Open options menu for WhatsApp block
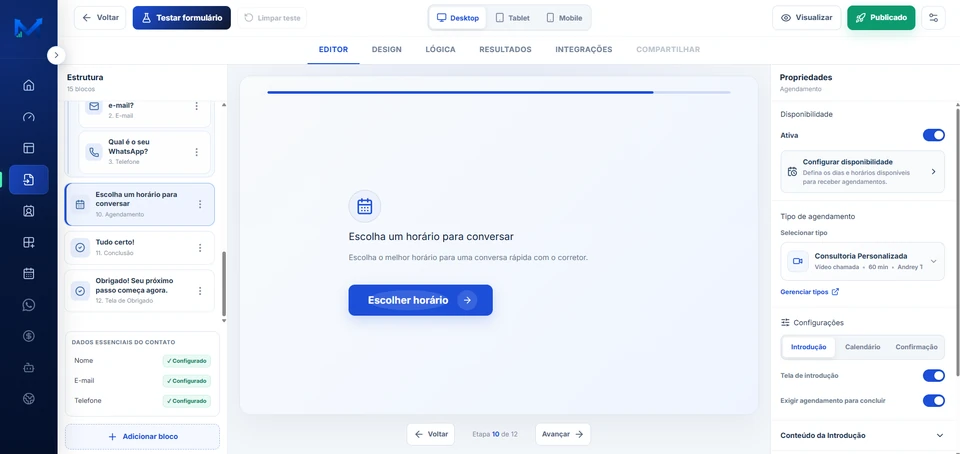 click(197, 152)
